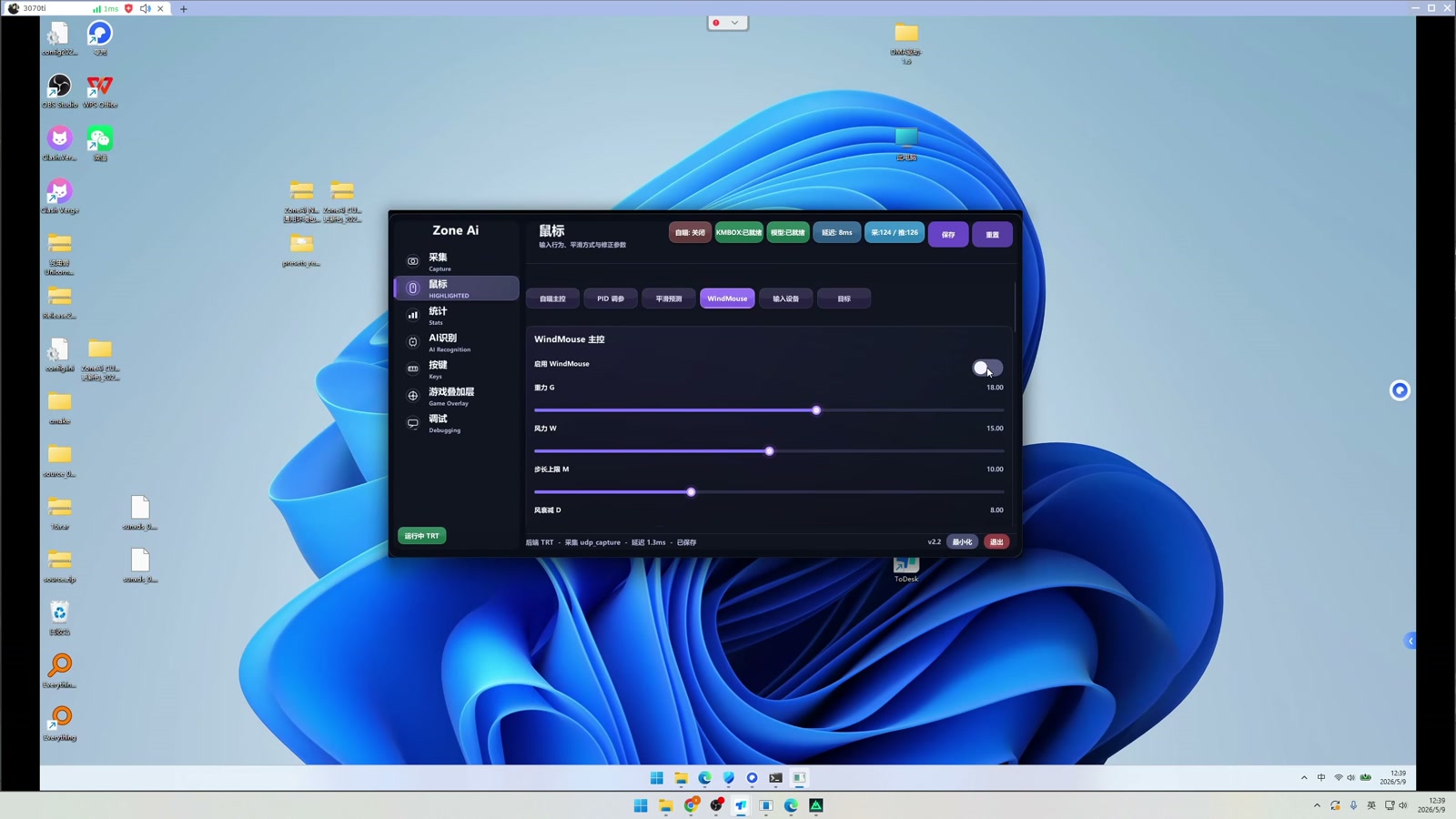This screenshot has width=1456, height=819.
Task: Click the v2.2 version label
Action: [x=935, y=542]
